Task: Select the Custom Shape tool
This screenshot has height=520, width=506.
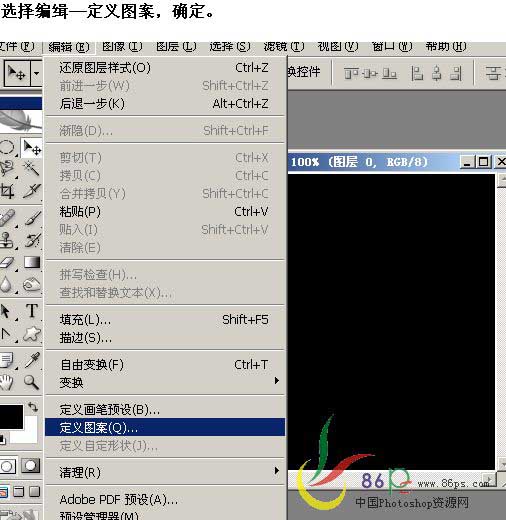Action: (x=32, y=333)
